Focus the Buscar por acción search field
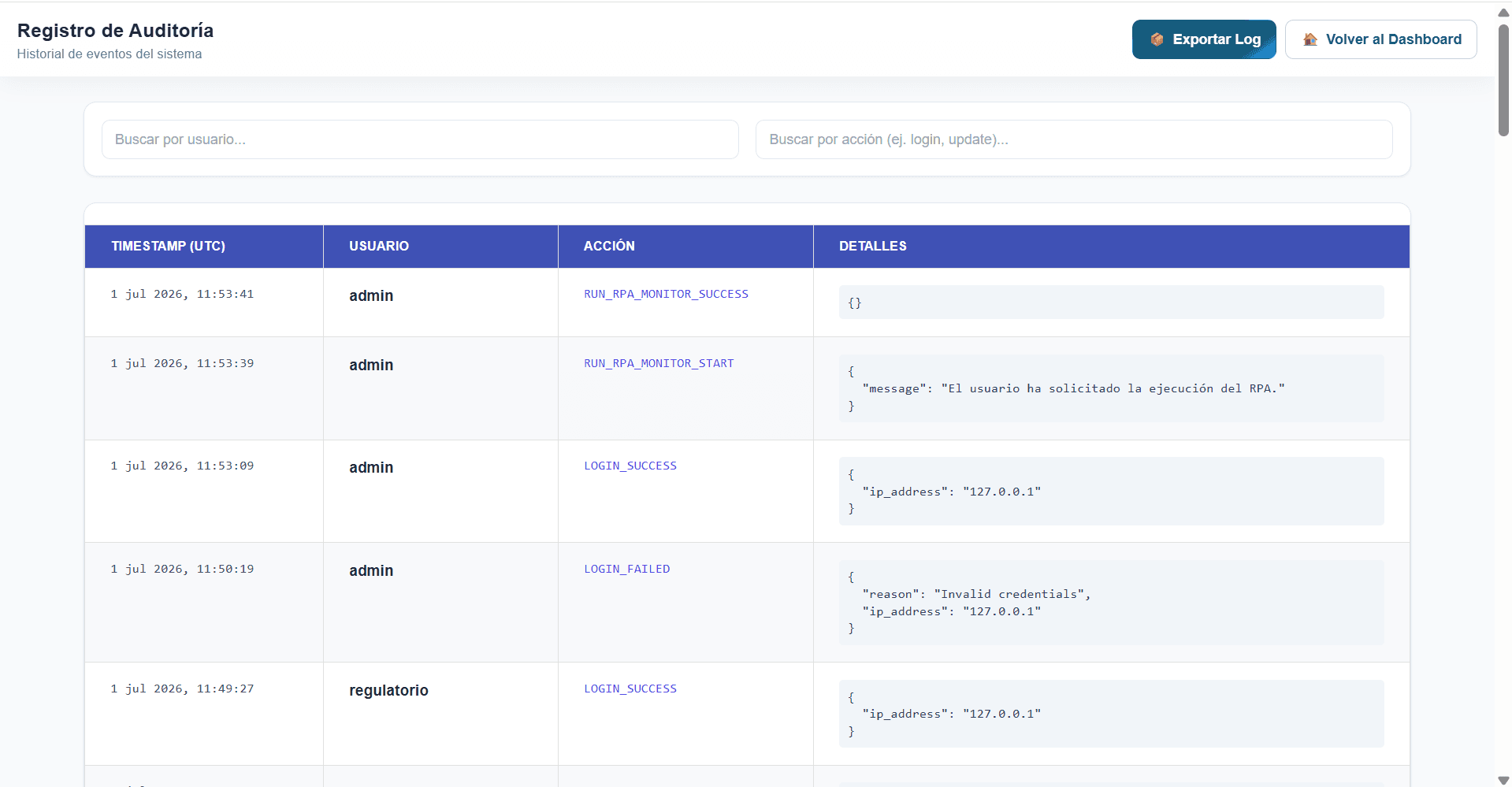The width and height of the screenshot is (1512, 787). pos(1074,139)
